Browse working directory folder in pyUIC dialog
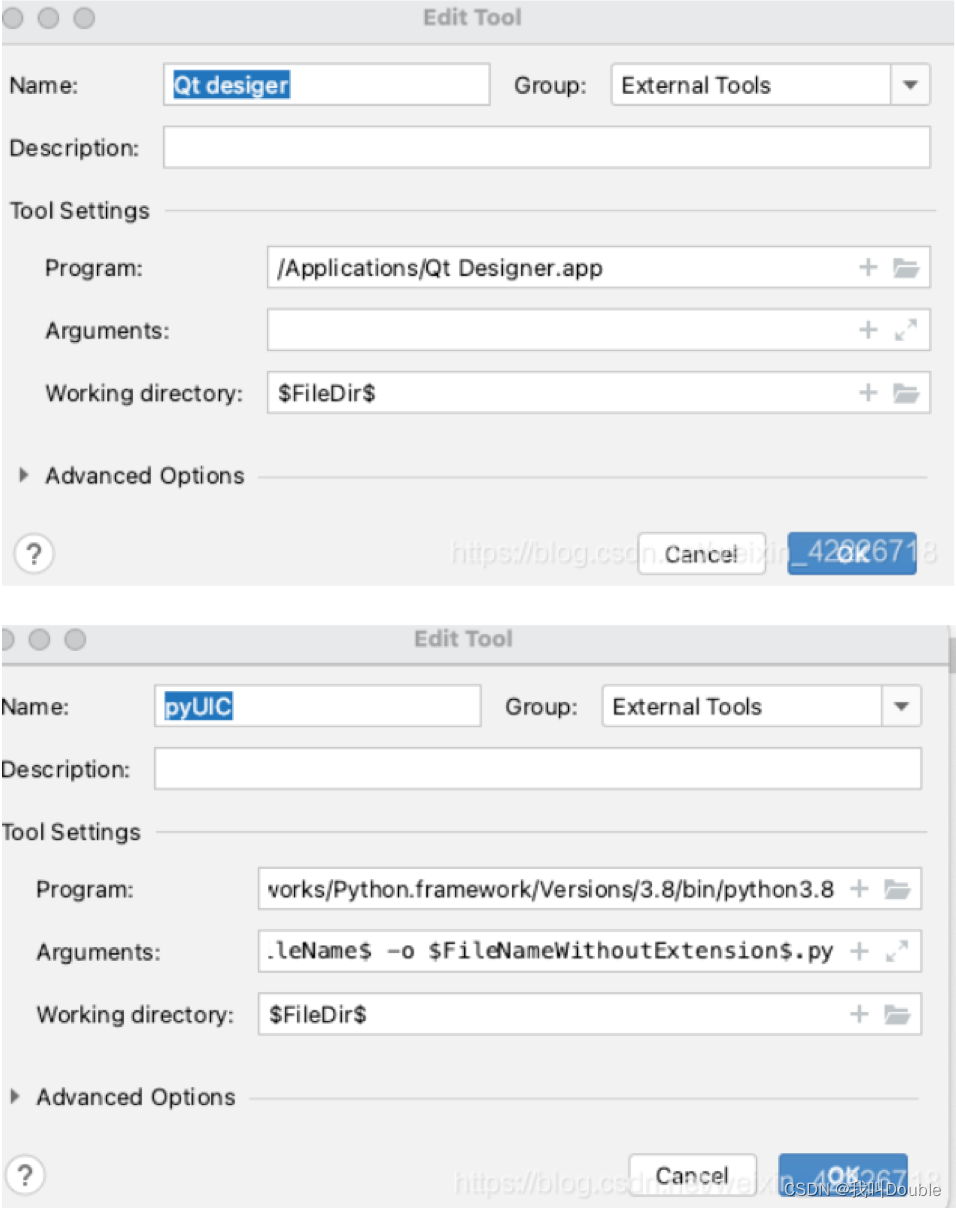Image resolution: width=956 pixels, height=1208 pixels. pyautogui.click(x=897, y=1015)
